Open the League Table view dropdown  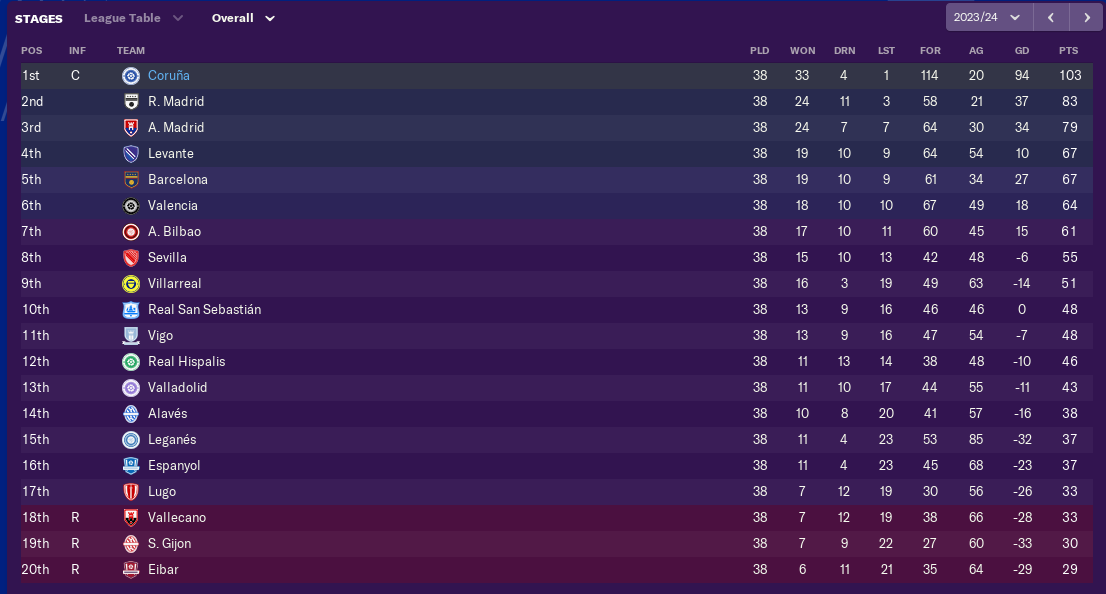(x=134, y=18)
